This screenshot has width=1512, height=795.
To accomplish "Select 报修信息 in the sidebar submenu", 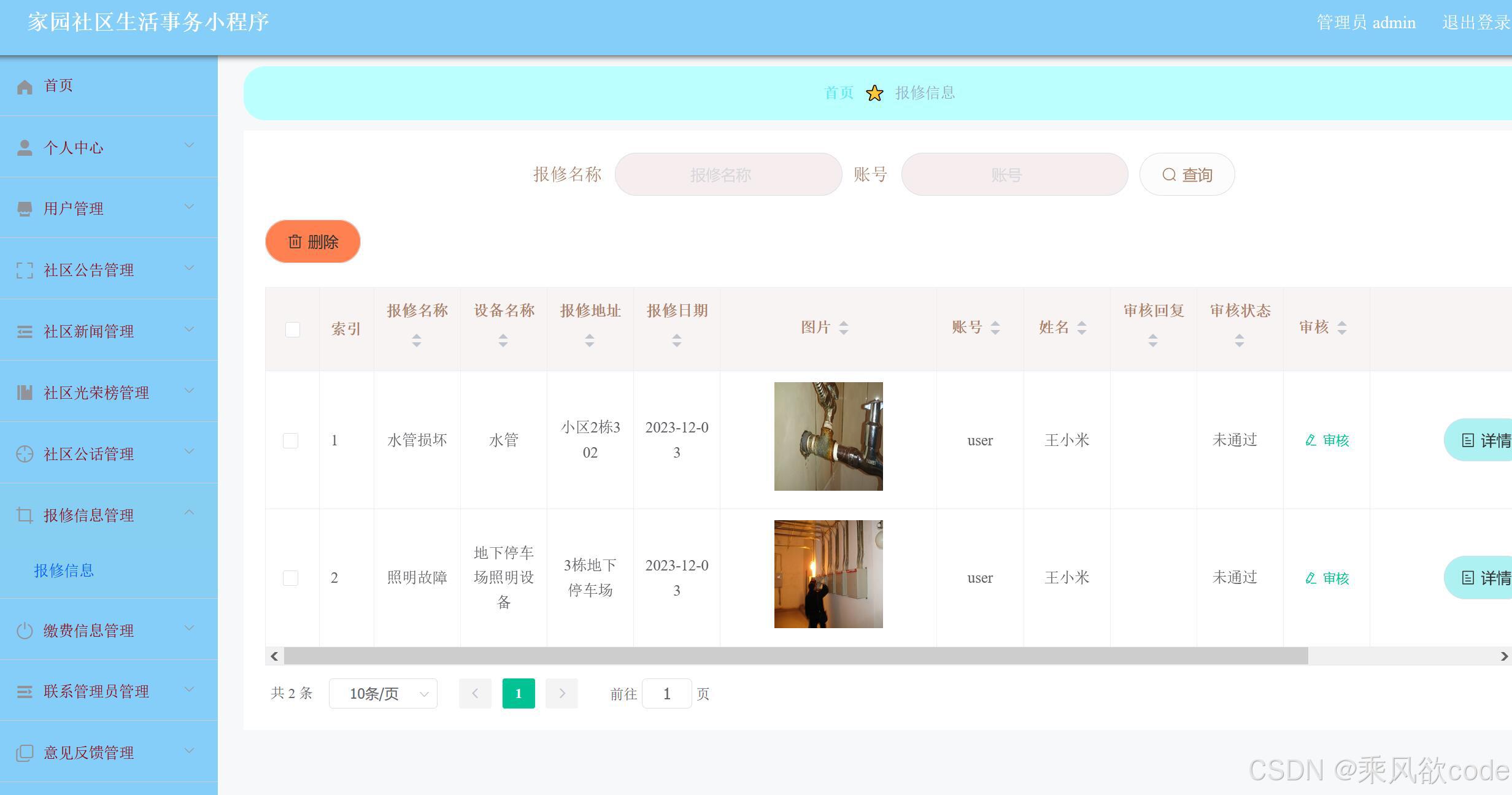I will pos(64,570).
